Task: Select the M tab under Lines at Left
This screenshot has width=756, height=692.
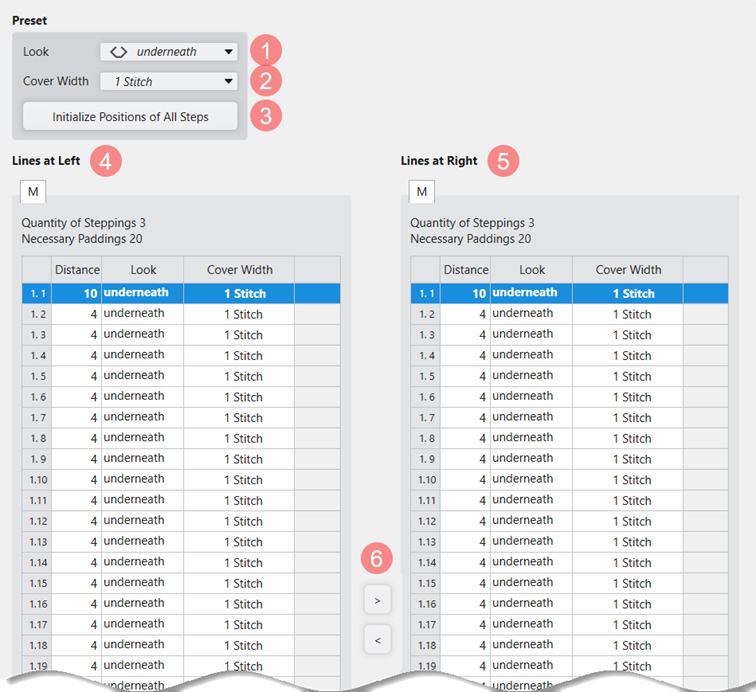Action: [32, 190]
